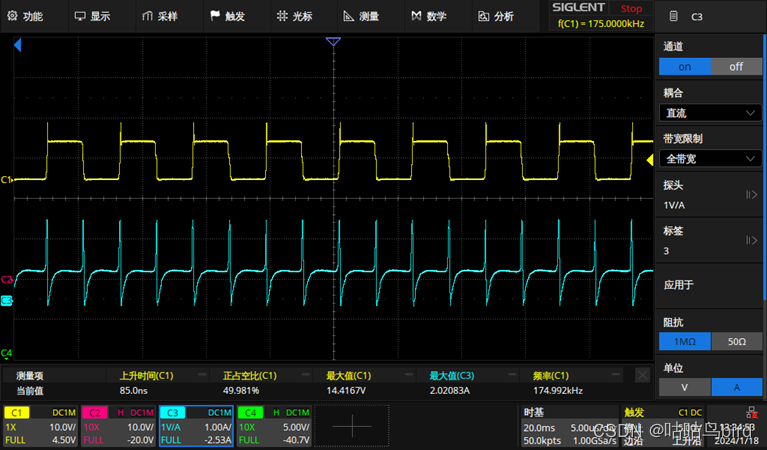767x450 pixels.
Task: Click the plus box to add a channel
Action: tap(352, 427)
